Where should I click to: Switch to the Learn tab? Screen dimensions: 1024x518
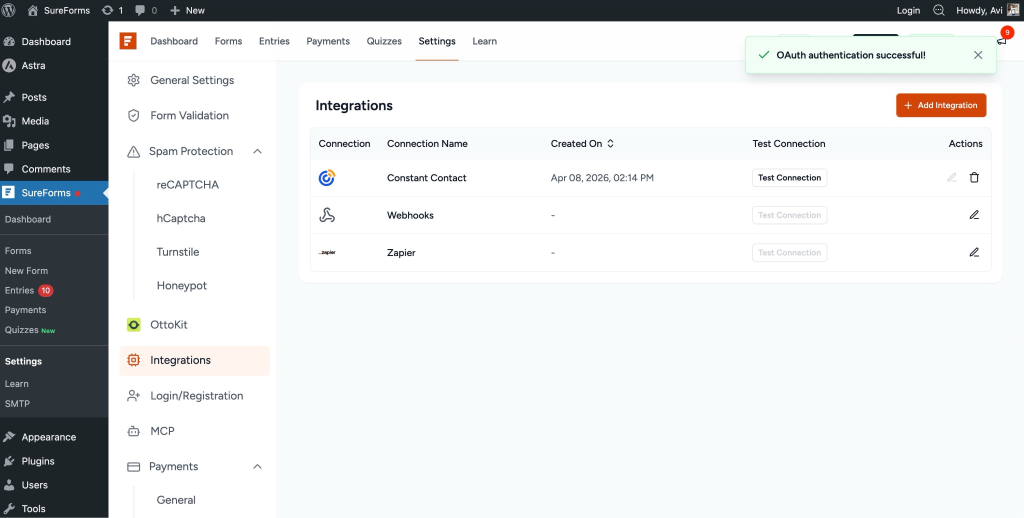pyautogui.click(x=485, y=41)
